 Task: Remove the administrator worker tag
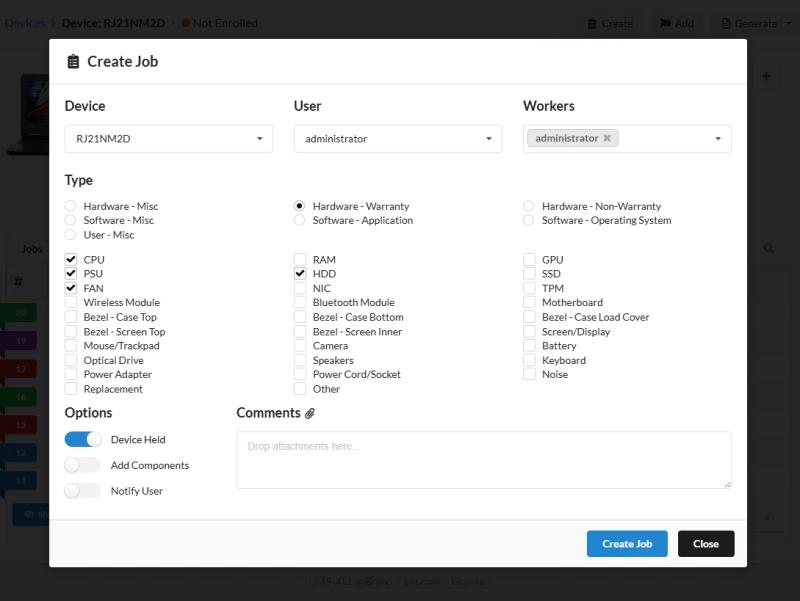point(608,138)
